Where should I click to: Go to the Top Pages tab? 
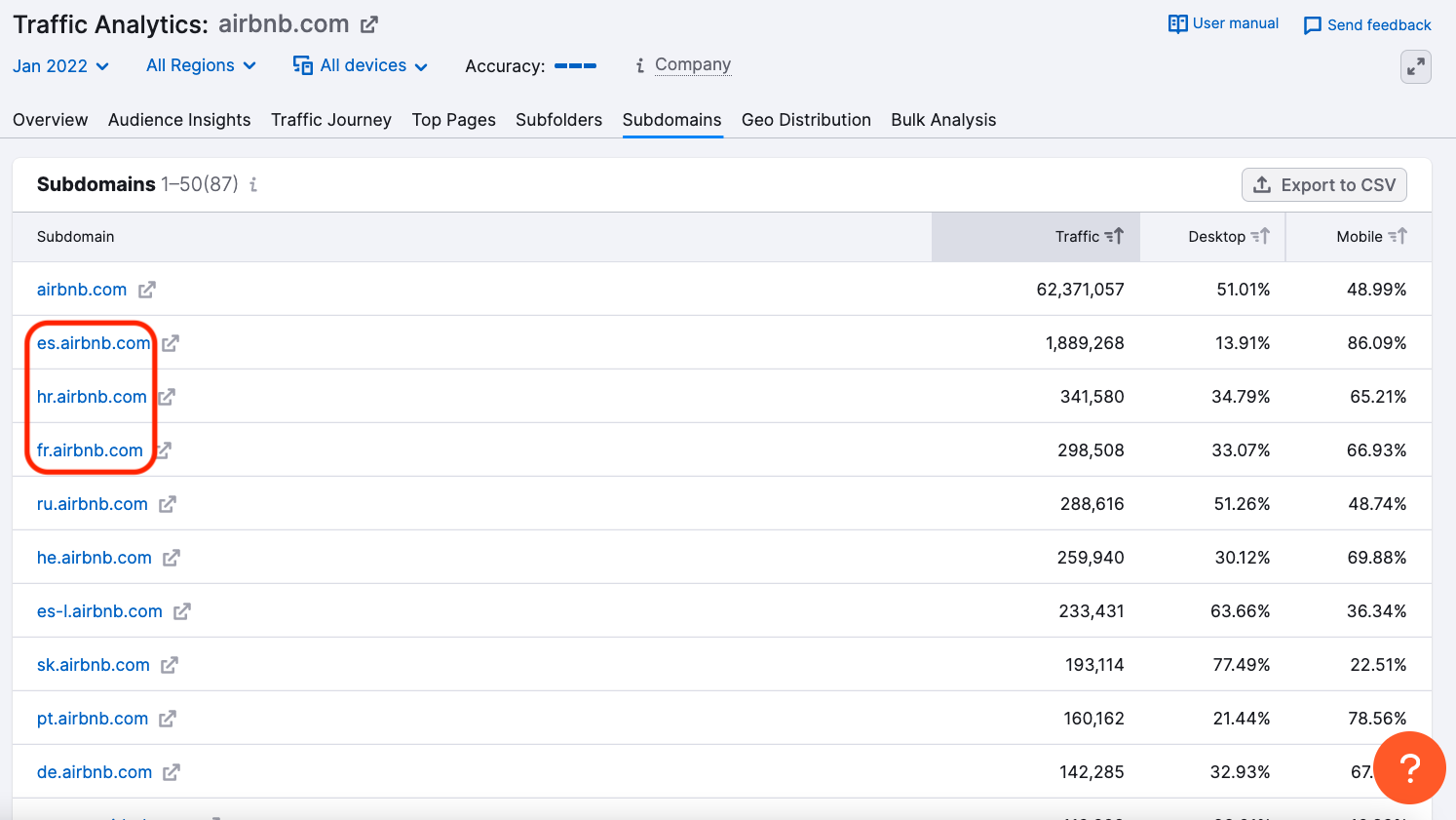453,120
